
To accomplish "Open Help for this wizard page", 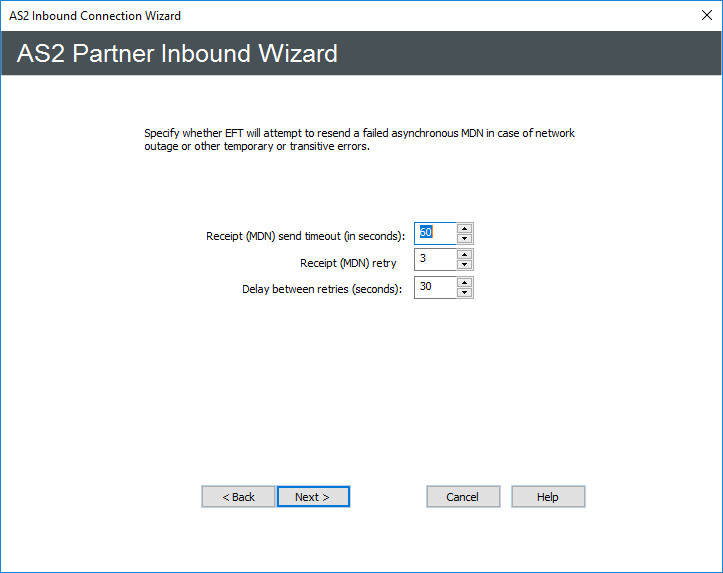I will coord(548,497).
